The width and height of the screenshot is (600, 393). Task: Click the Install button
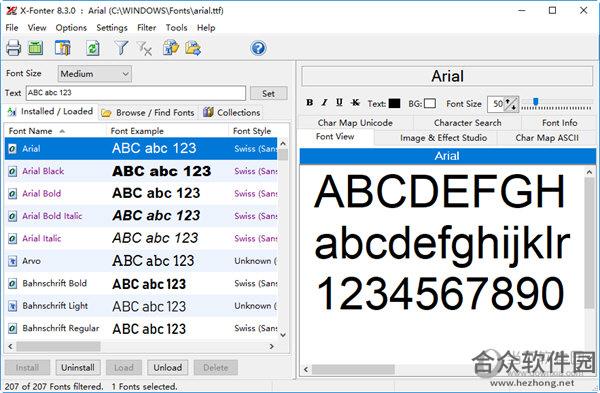[x=27, y=368]
